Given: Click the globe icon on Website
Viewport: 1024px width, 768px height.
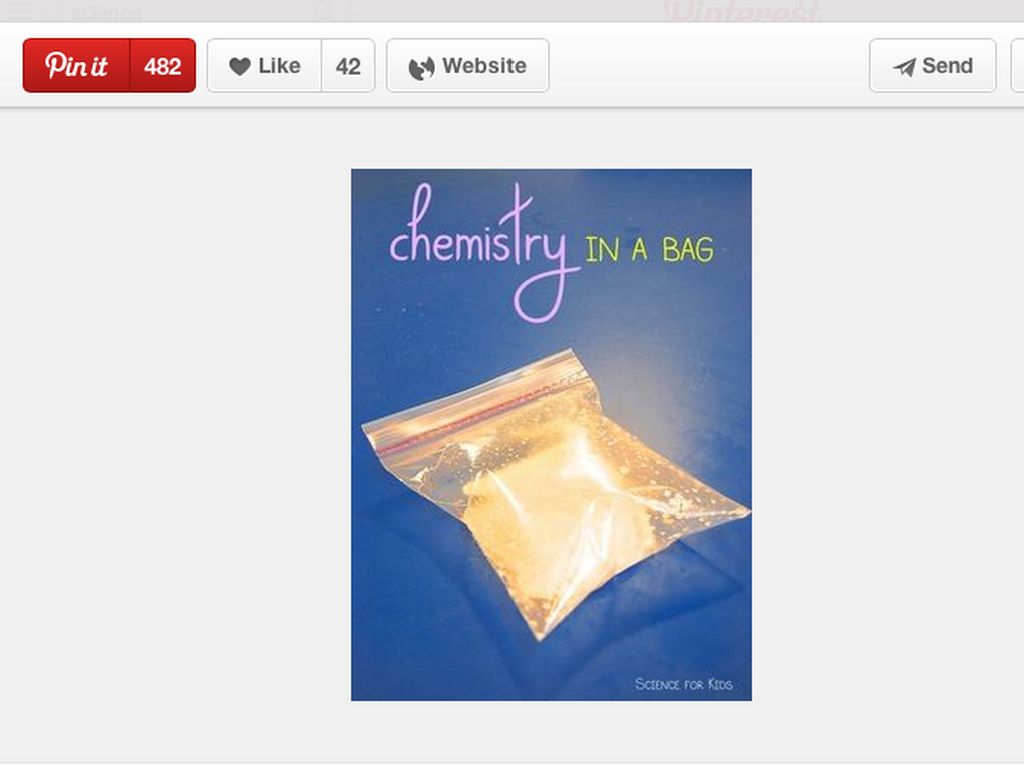Looking at the screenshot, I should pos(421,67).
